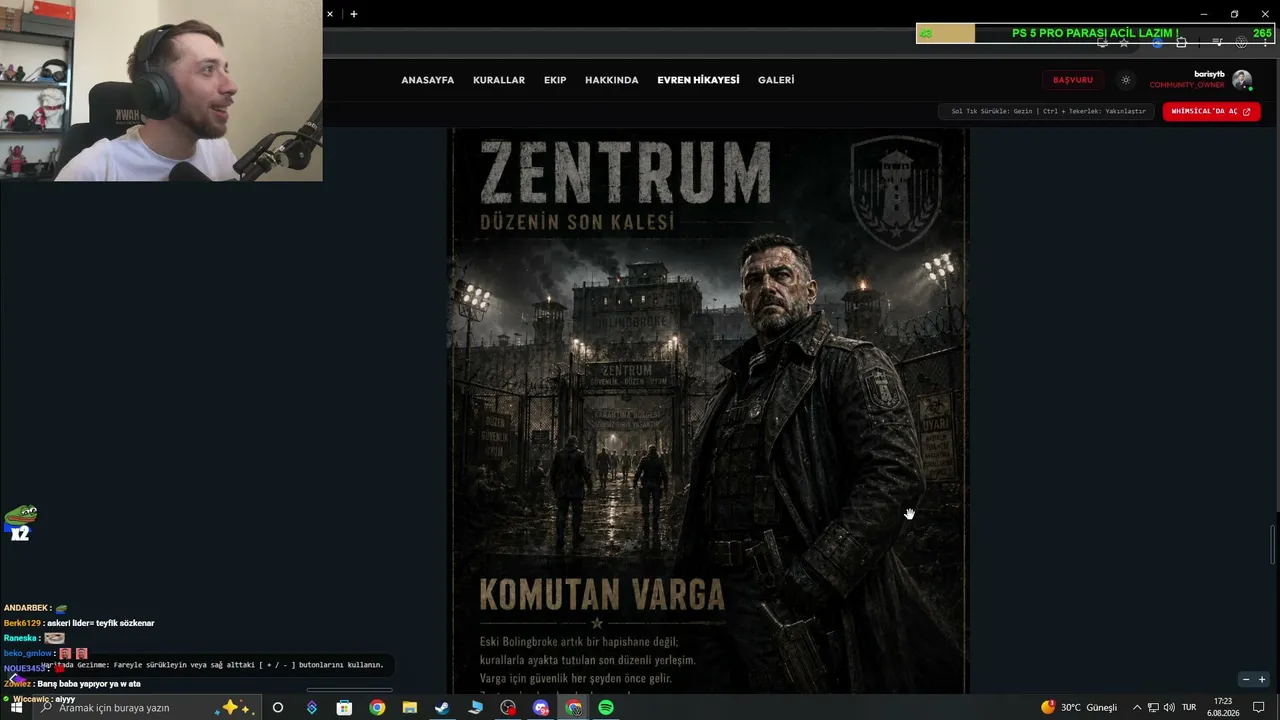Open the weather widget showing 30°C Güneşli
This screenshot has width=1280, height=720.
[1079, 707]
